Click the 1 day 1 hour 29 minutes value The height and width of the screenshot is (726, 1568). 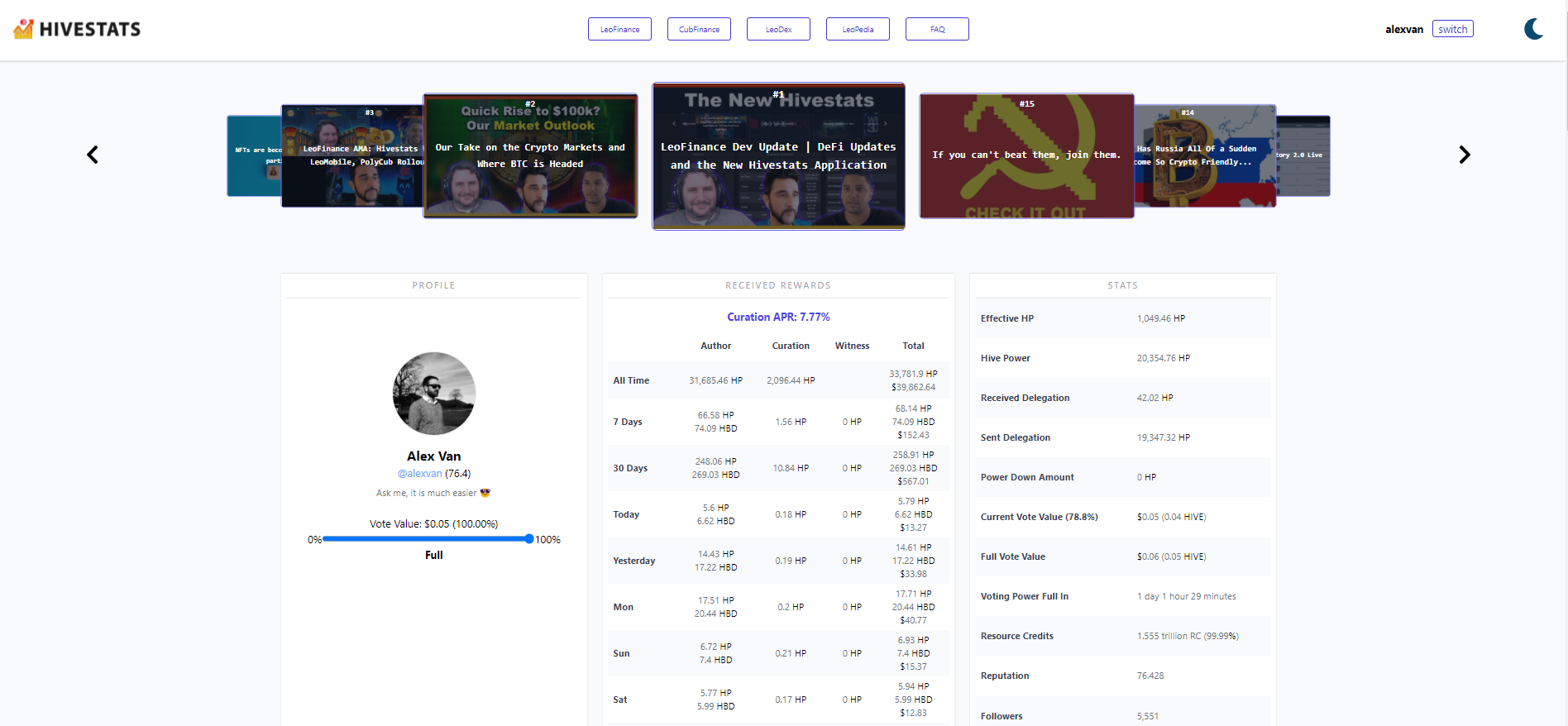1187,596
